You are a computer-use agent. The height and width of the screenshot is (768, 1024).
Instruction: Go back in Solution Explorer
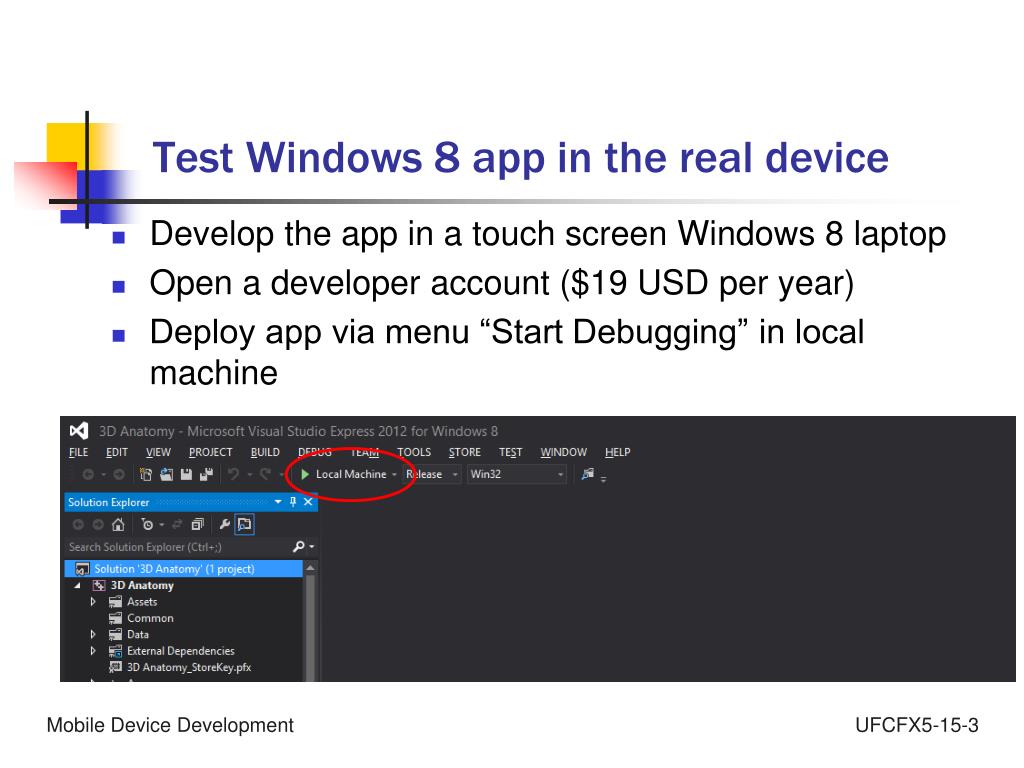(78, 524)
